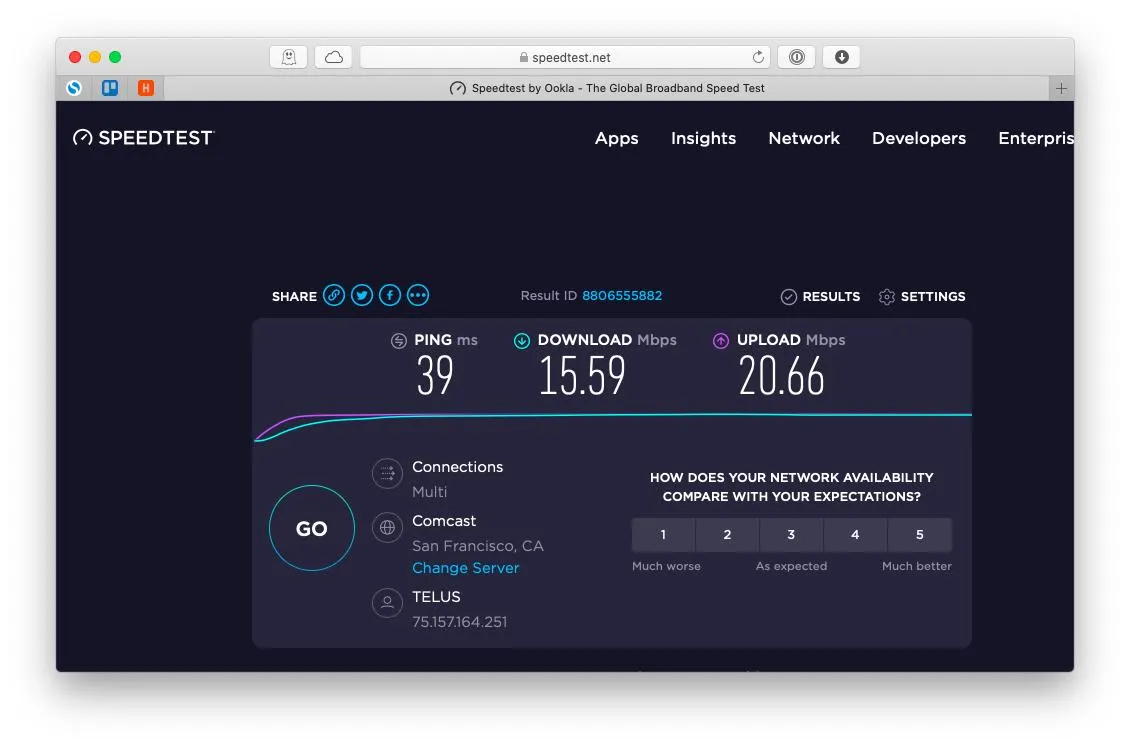Rate network availability as 2
This screenshot has width=1130, height=746.
coord(727,535)
